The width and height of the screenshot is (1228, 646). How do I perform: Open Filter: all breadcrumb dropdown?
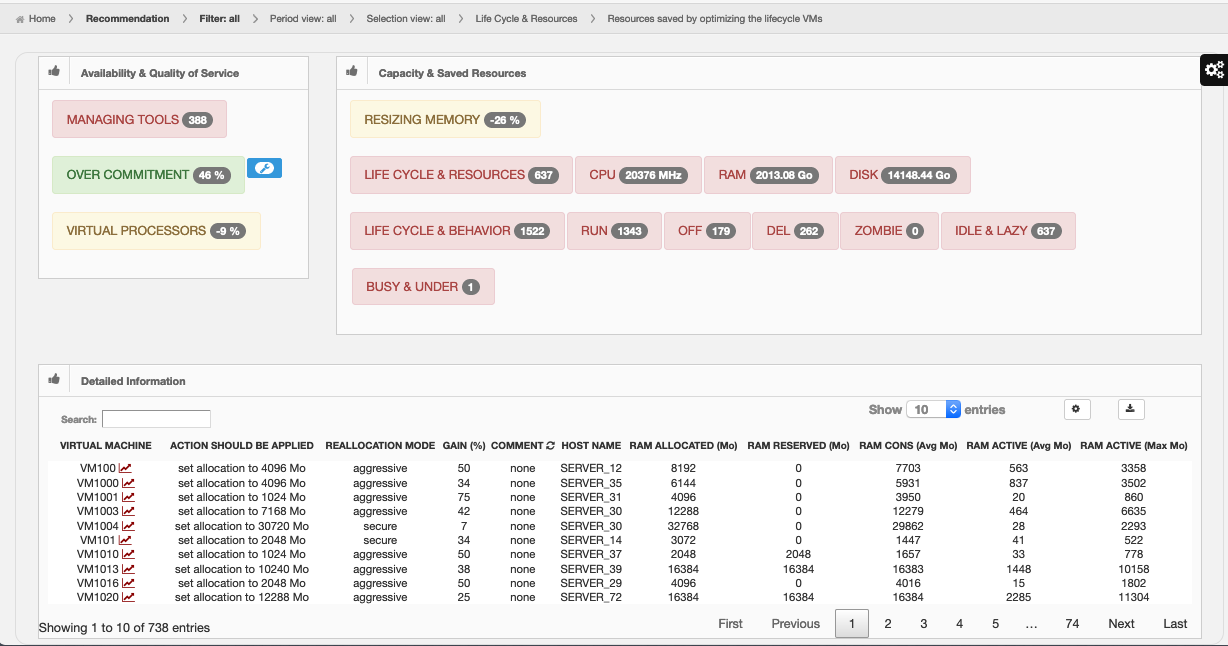pyautogui.click(x=219, y=18)
